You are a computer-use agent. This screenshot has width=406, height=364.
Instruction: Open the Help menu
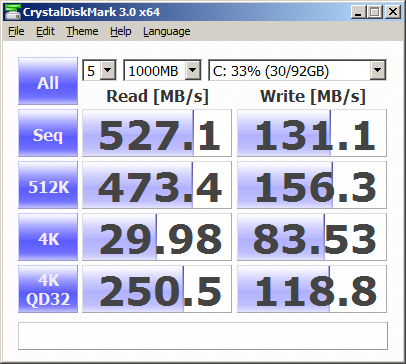(x=121, y=31)
